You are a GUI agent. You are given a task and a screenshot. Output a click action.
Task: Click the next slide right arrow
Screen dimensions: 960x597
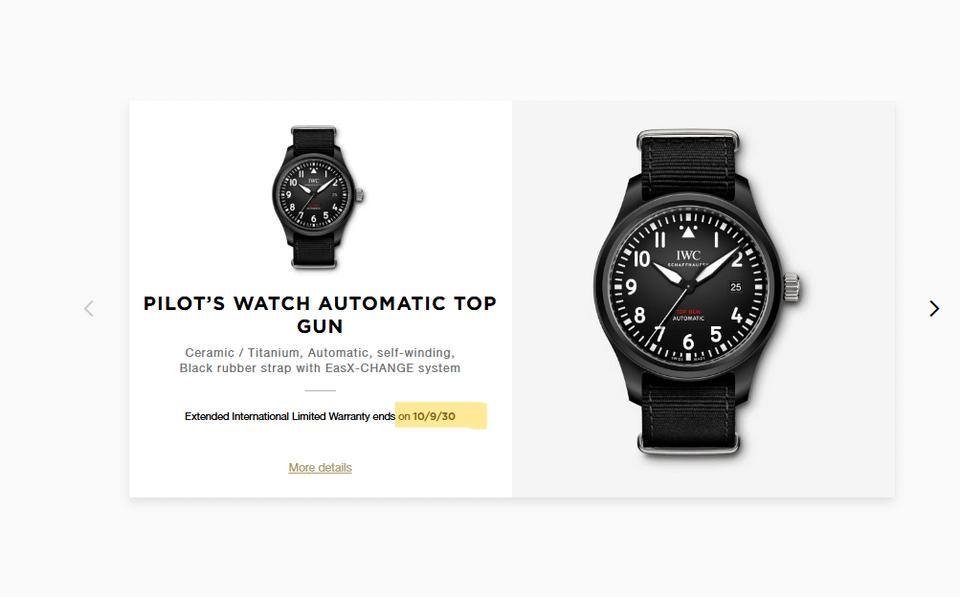pos(934,309)
